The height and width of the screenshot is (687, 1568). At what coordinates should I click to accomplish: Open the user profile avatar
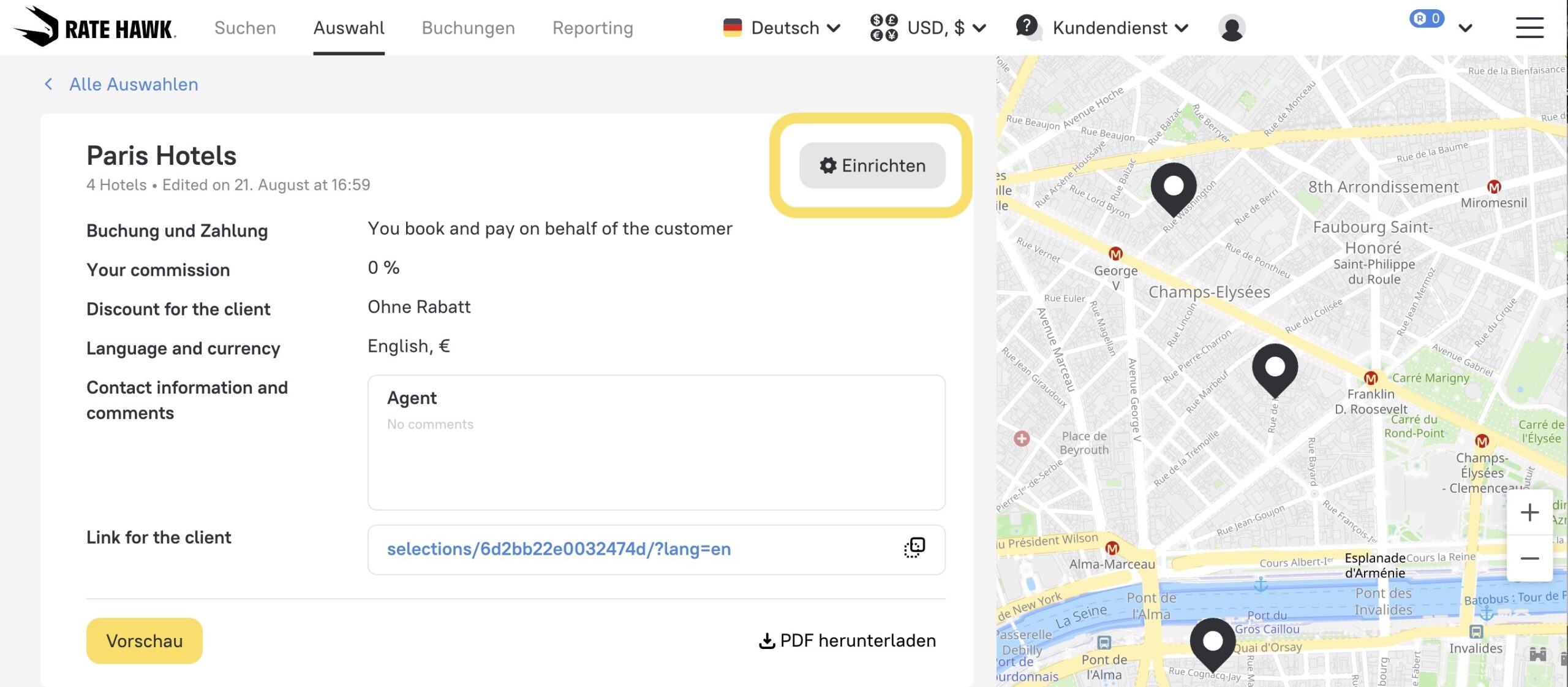pos(1231,28)
